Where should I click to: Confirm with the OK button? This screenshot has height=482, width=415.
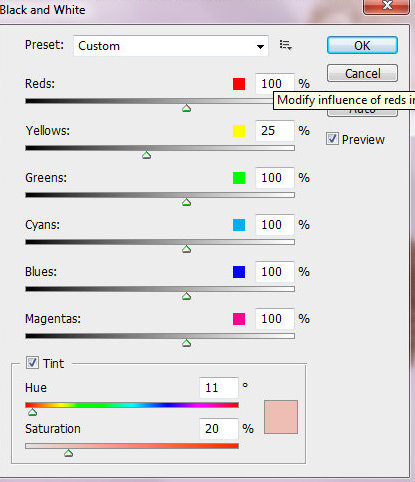pos(362,45)
